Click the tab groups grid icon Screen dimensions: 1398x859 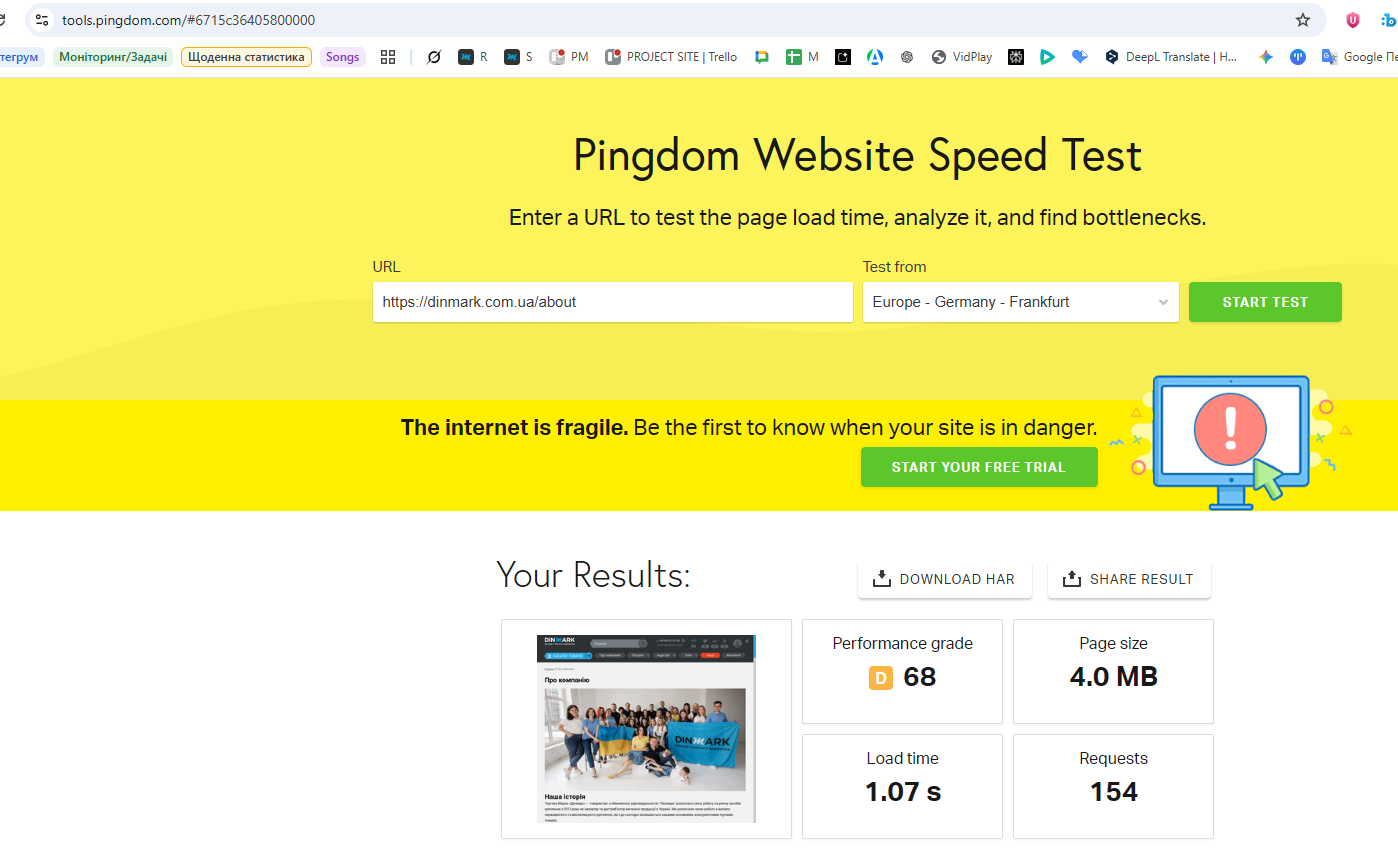point(388,57)
